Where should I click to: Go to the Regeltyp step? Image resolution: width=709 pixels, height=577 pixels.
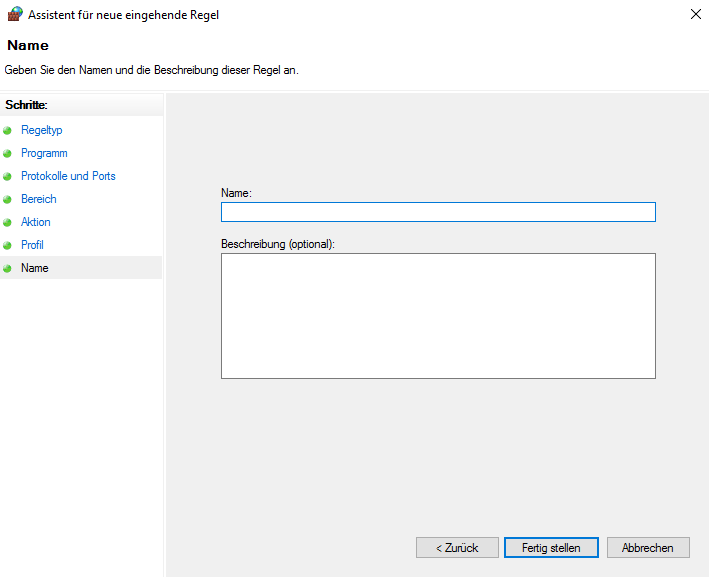point(42,130)
